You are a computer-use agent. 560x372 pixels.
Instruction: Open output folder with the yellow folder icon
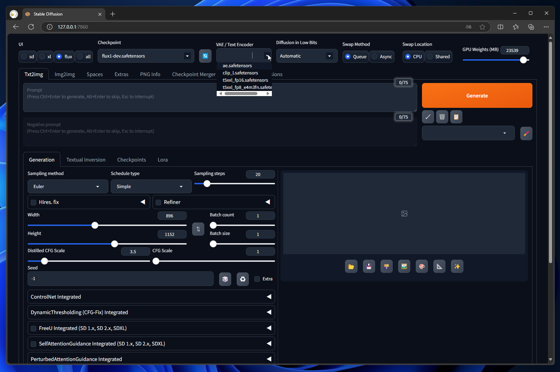[351, 266]
